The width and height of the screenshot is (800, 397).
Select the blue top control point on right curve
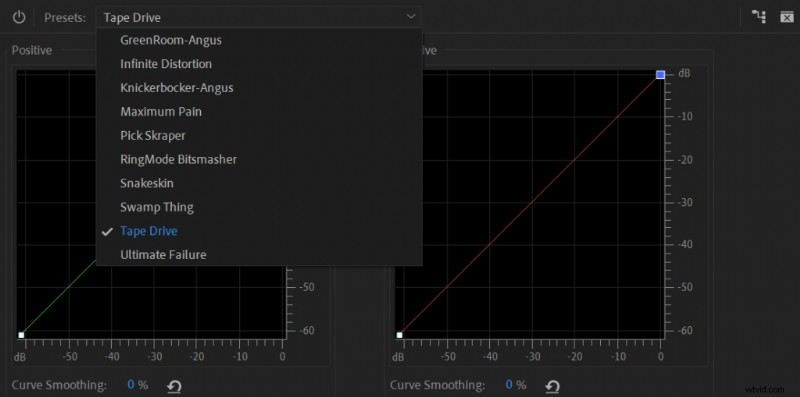pyautogui.click(x=660, y=75)
